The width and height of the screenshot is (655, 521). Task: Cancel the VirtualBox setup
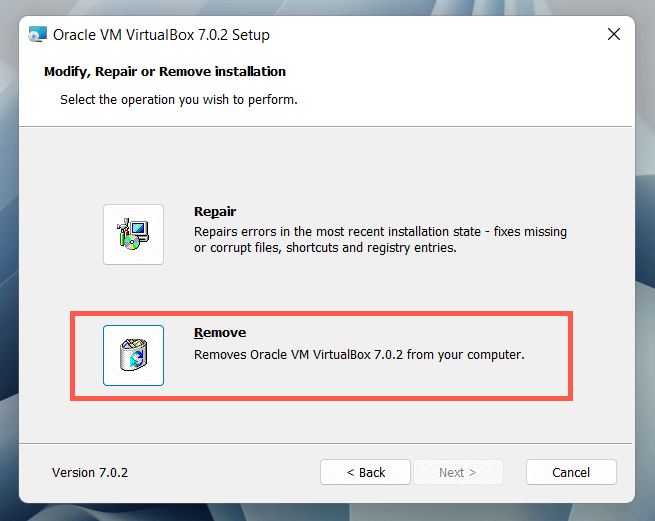571,472
